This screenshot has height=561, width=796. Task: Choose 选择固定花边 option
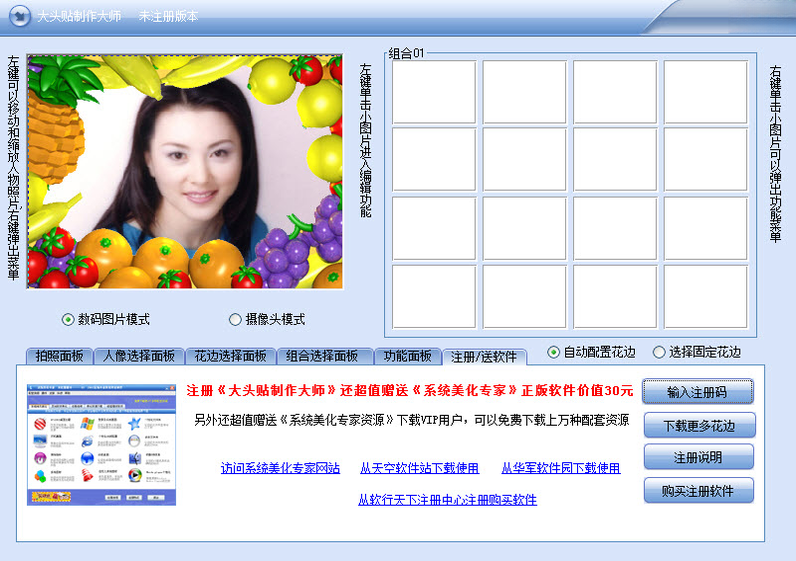pyautogui.click(x=696, y=352)
